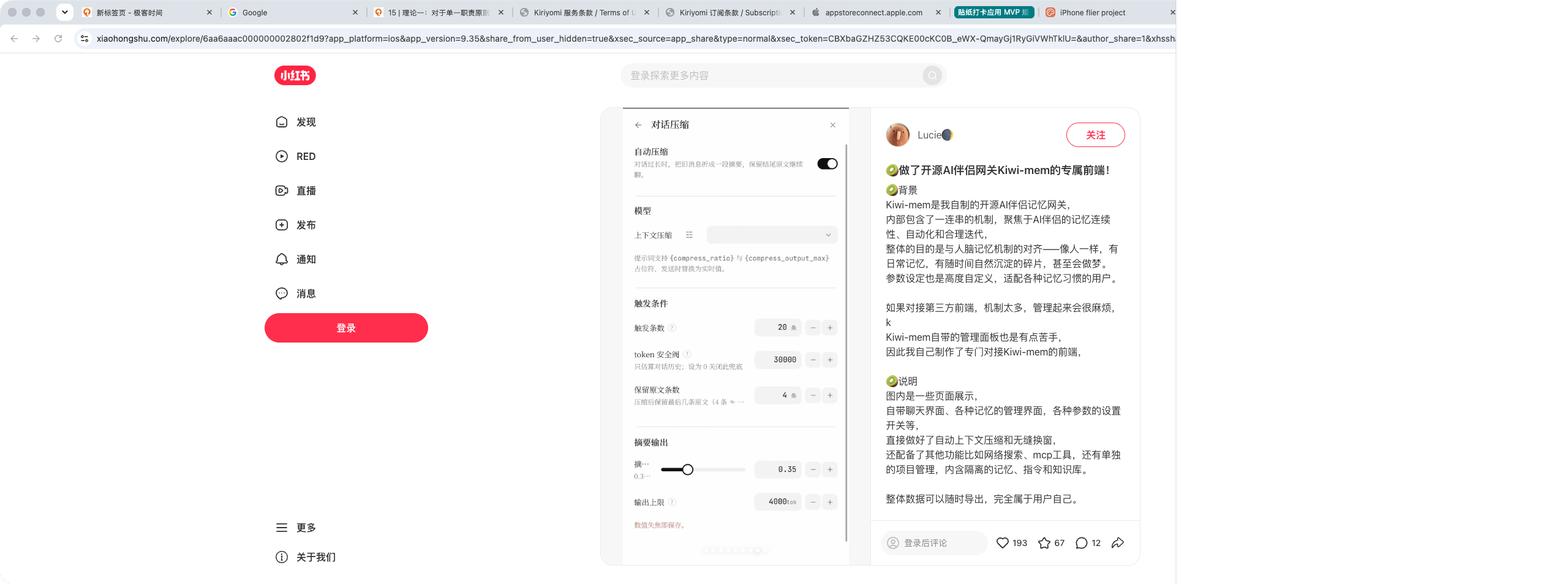Click the red 登录 button

(x=346, y=328)
